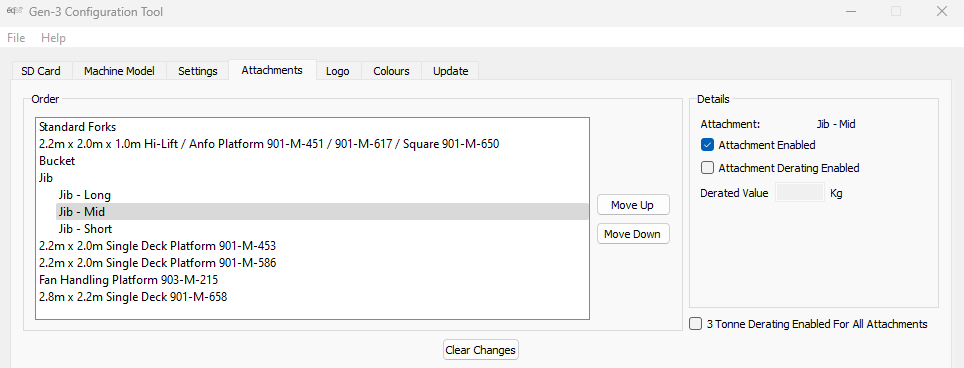Switch to the Machine Model tab
Viewport: 964px width, 368px height.
(119, 71)
